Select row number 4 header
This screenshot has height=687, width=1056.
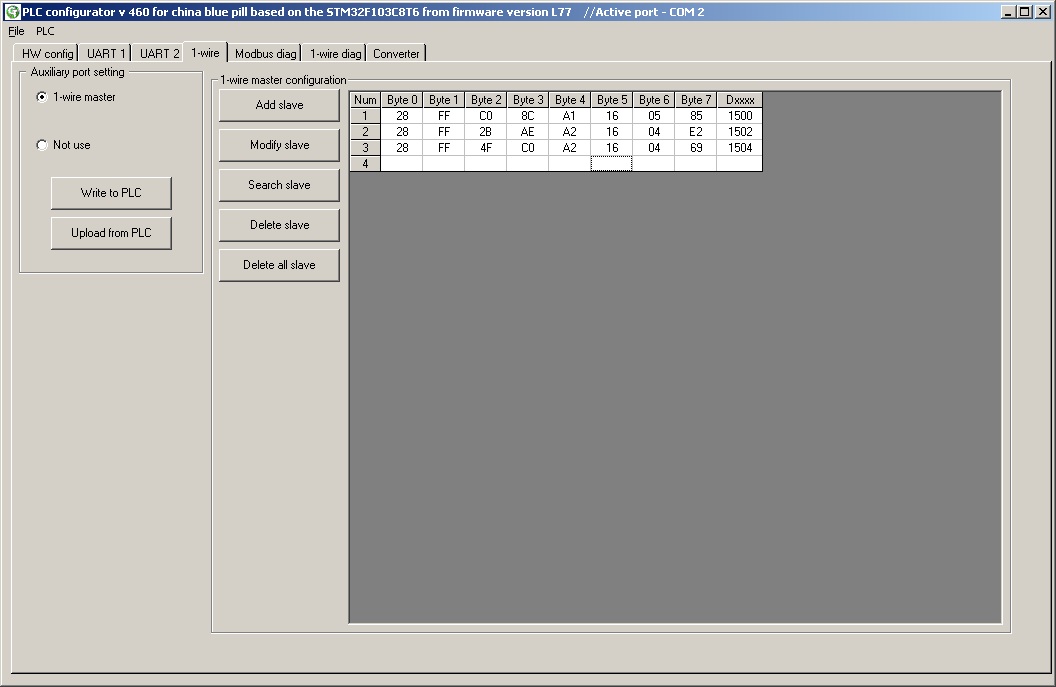[x=365, y=164]
